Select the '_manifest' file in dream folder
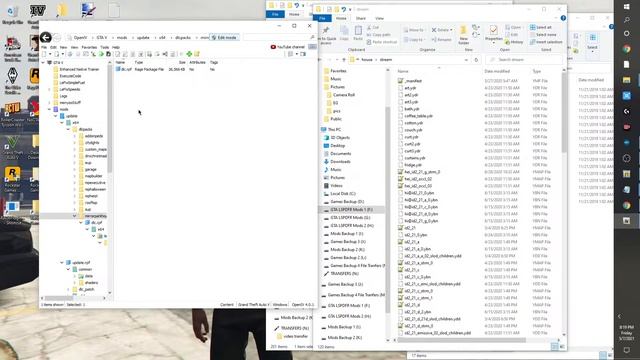This screenshot has height=360, width=640. coord(413,81)
